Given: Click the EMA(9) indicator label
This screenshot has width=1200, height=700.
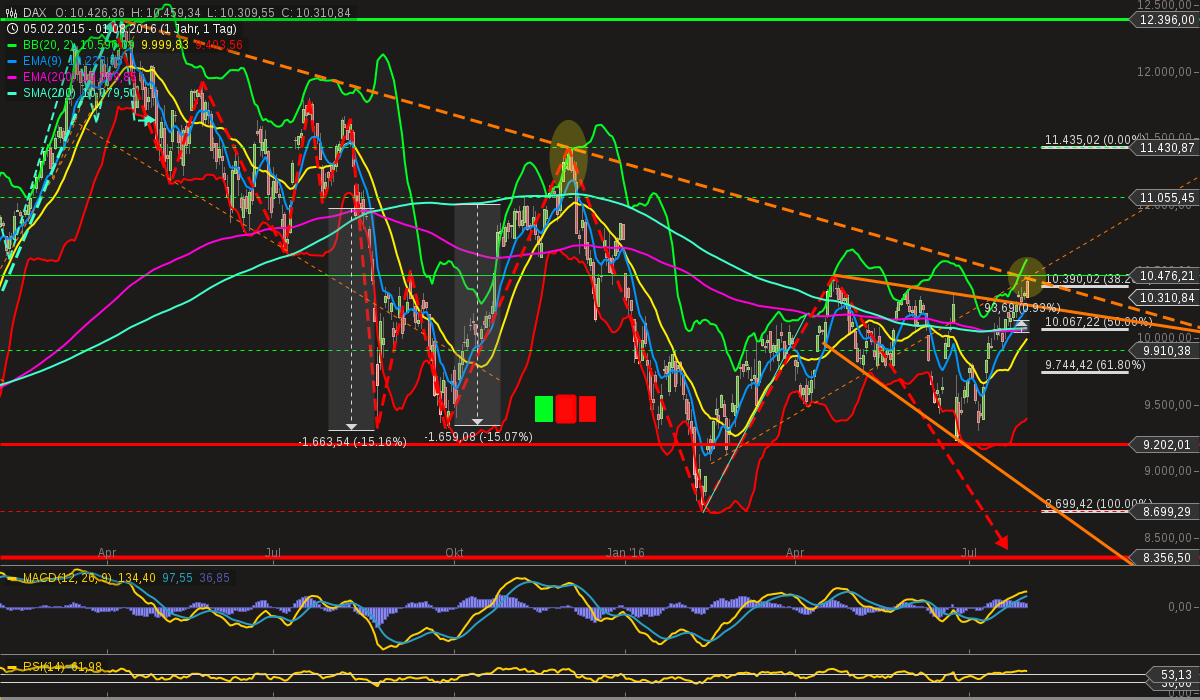Looking at the screenshot, I should [43, 61].
